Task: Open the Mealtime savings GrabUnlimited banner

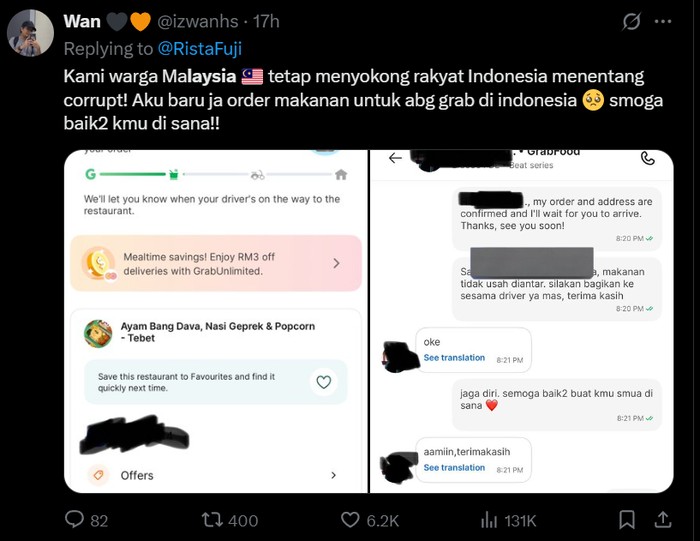Action: pyautogui.click(x=216, y=264)
